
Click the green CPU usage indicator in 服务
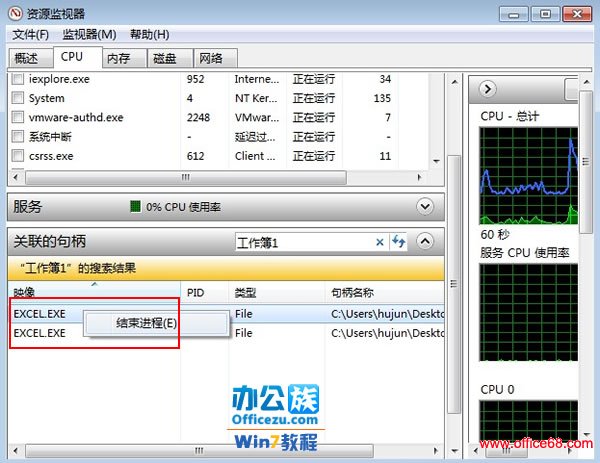(135, 207)
